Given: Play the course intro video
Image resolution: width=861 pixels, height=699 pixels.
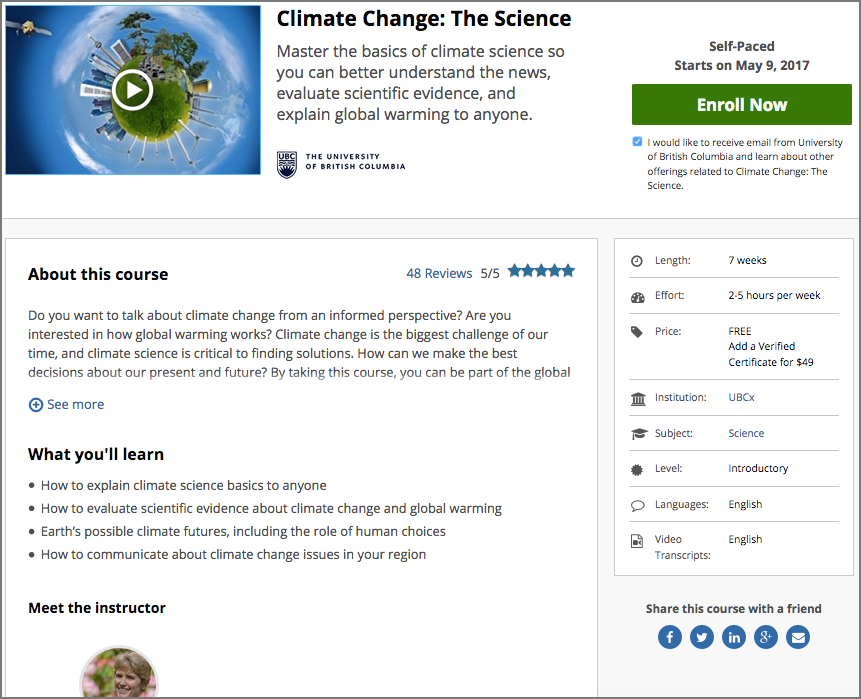Looking at the screenshot, I should click(132, 90).
